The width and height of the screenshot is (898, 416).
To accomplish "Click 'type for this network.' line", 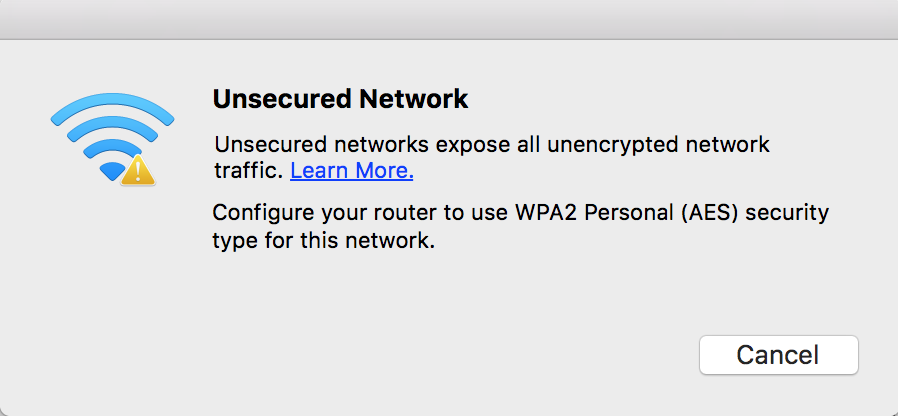I will coord(324,241).
